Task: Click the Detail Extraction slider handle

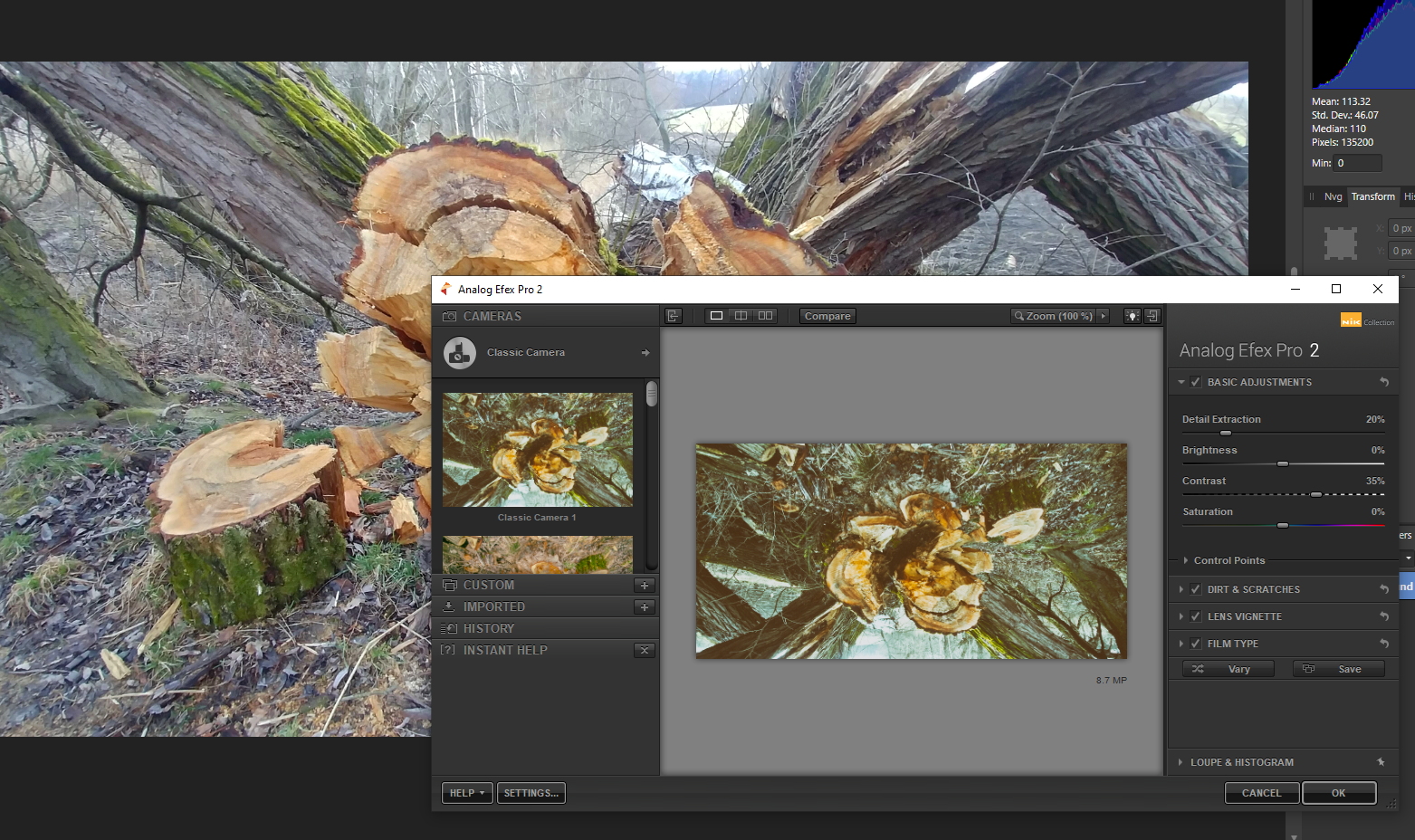Action: coord(1226,433)
